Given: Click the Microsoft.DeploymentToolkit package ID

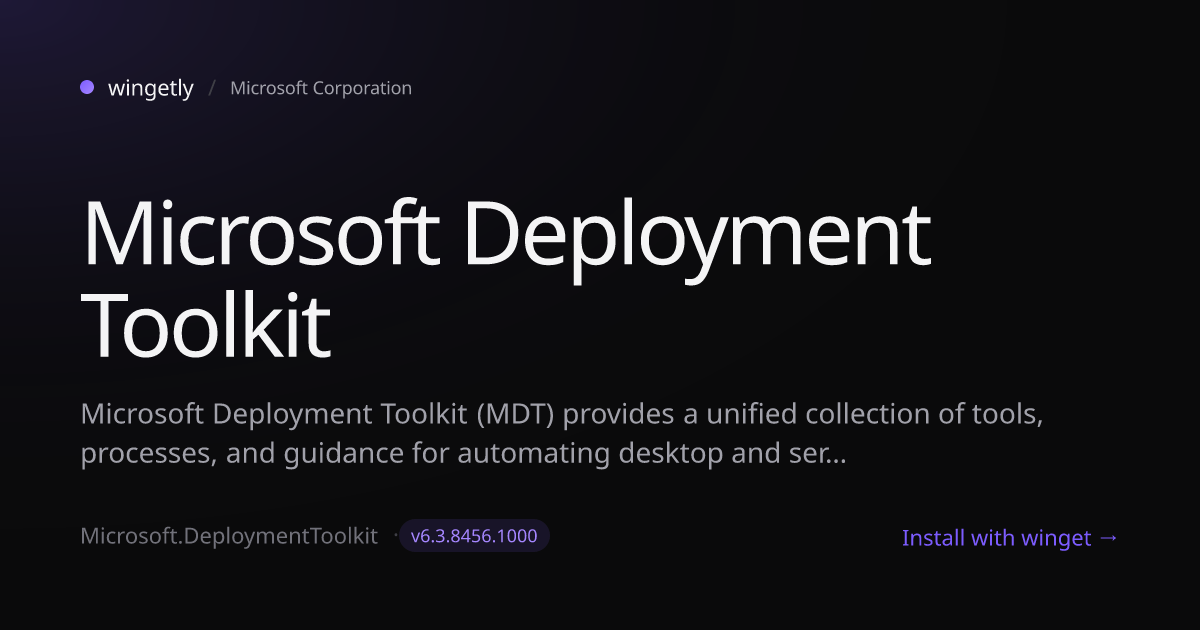Looking at the screenshot, I should tap(229, 536).
